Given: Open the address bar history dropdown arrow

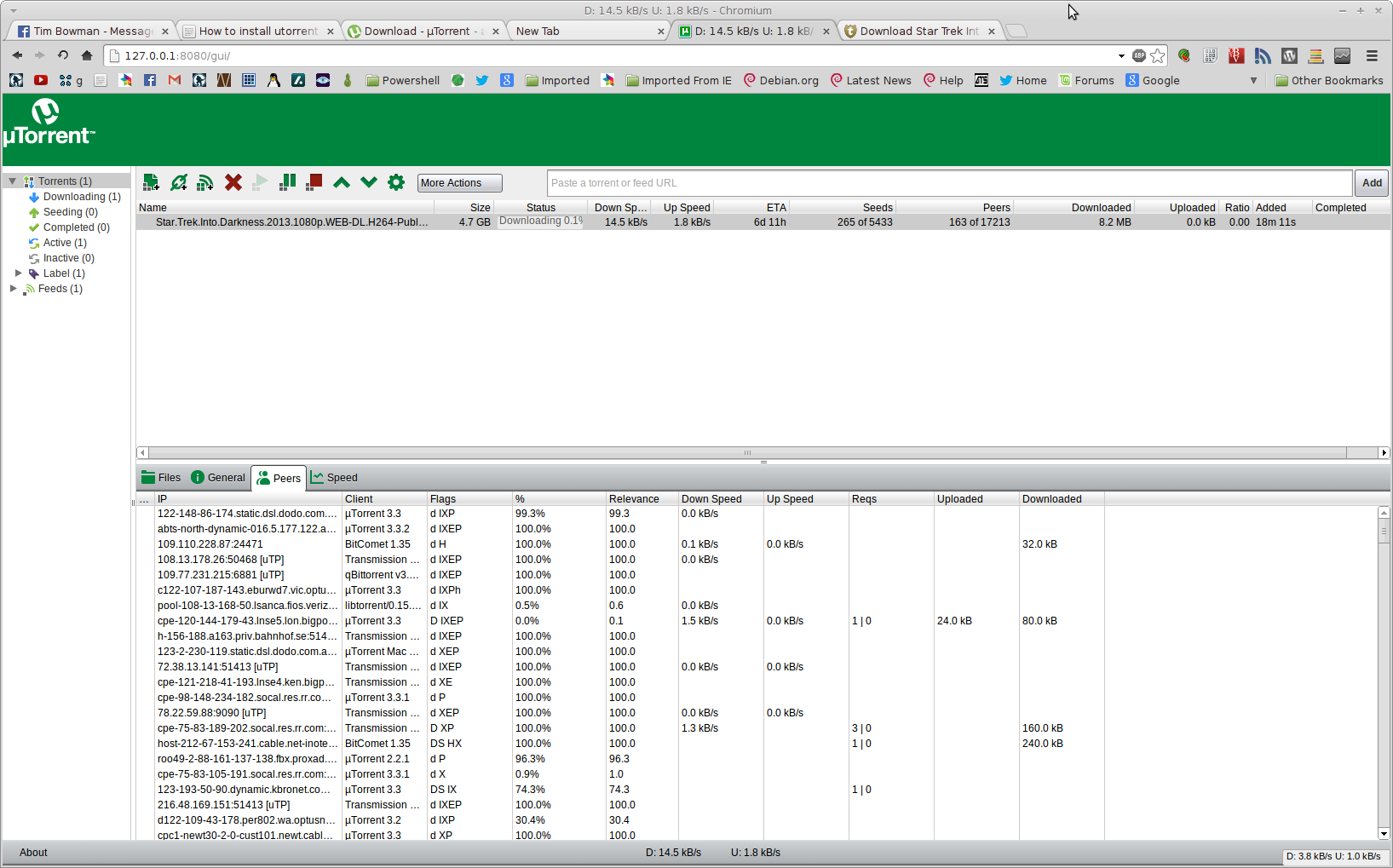Looking at the screenshot, I should pos(1121,55).
